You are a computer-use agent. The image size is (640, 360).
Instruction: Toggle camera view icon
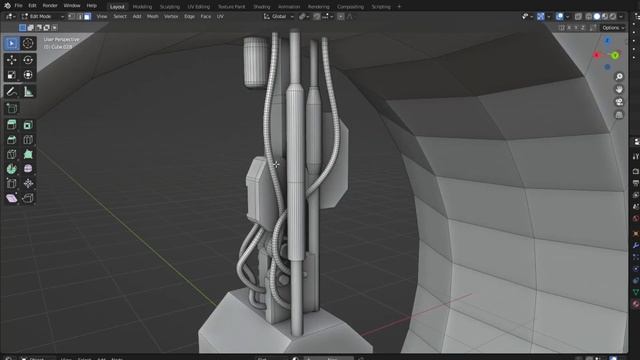tap(619, 102)
